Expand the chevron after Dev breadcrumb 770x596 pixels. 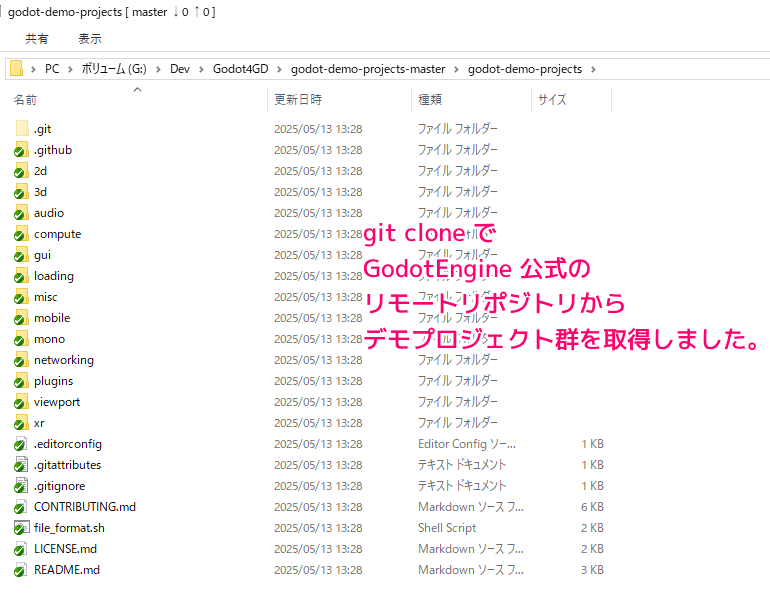point(201,69)
